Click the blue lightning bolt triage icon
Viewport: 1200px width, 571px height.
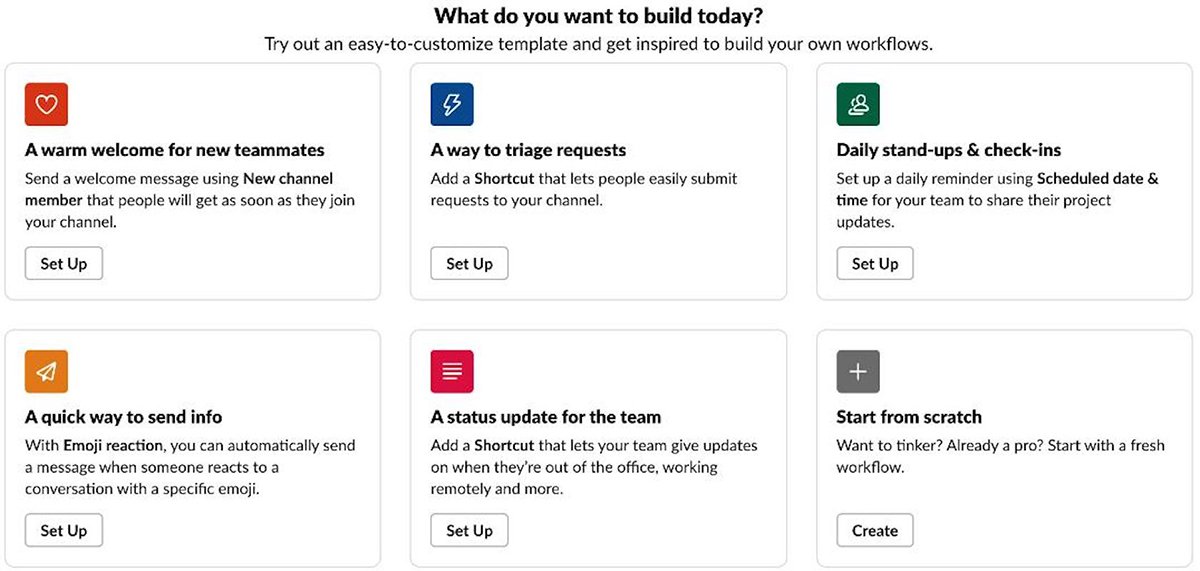pos(452,104)
